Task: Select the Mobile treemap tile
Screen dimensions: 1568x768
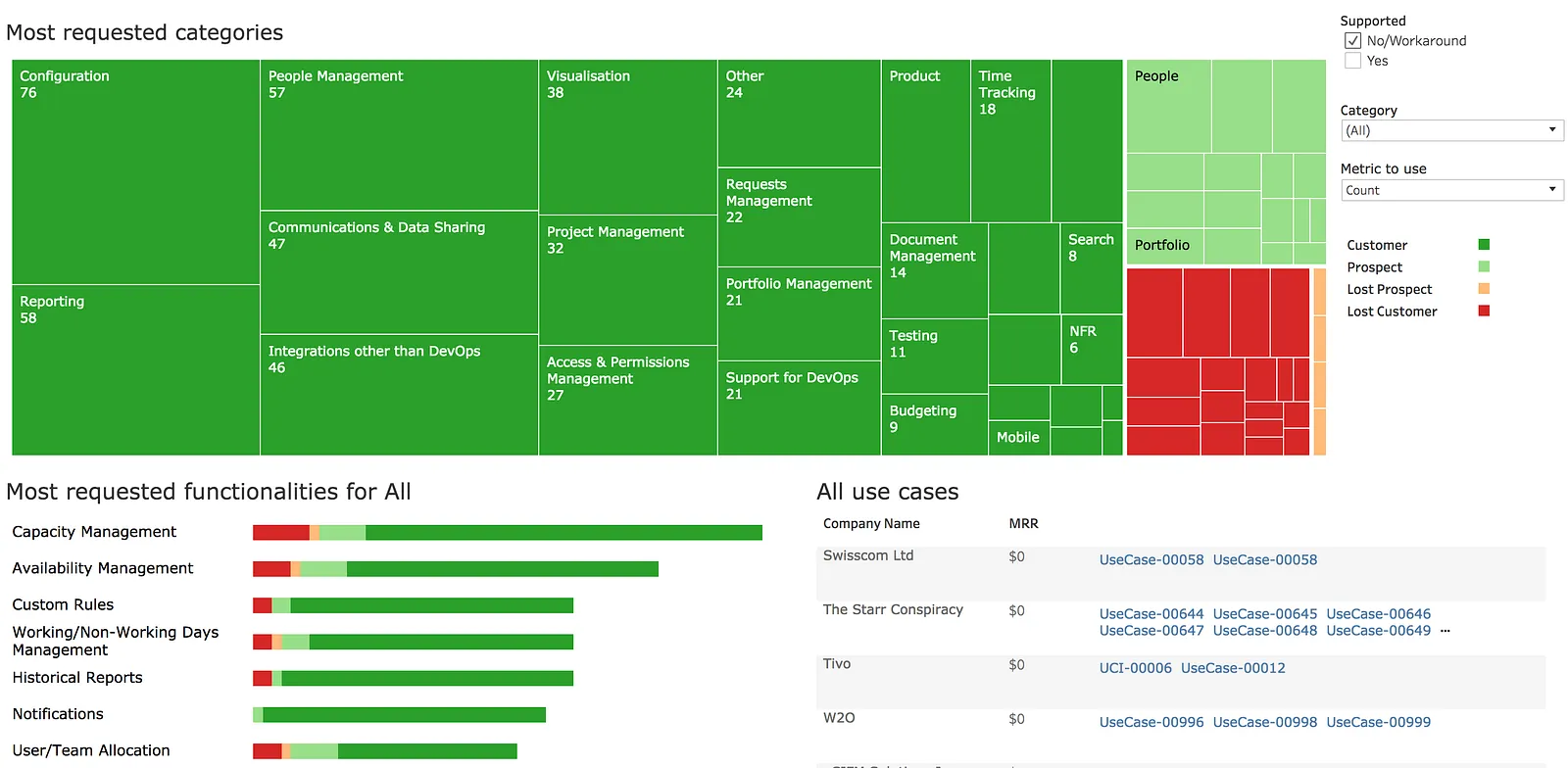Action: tap(1018, 438)
